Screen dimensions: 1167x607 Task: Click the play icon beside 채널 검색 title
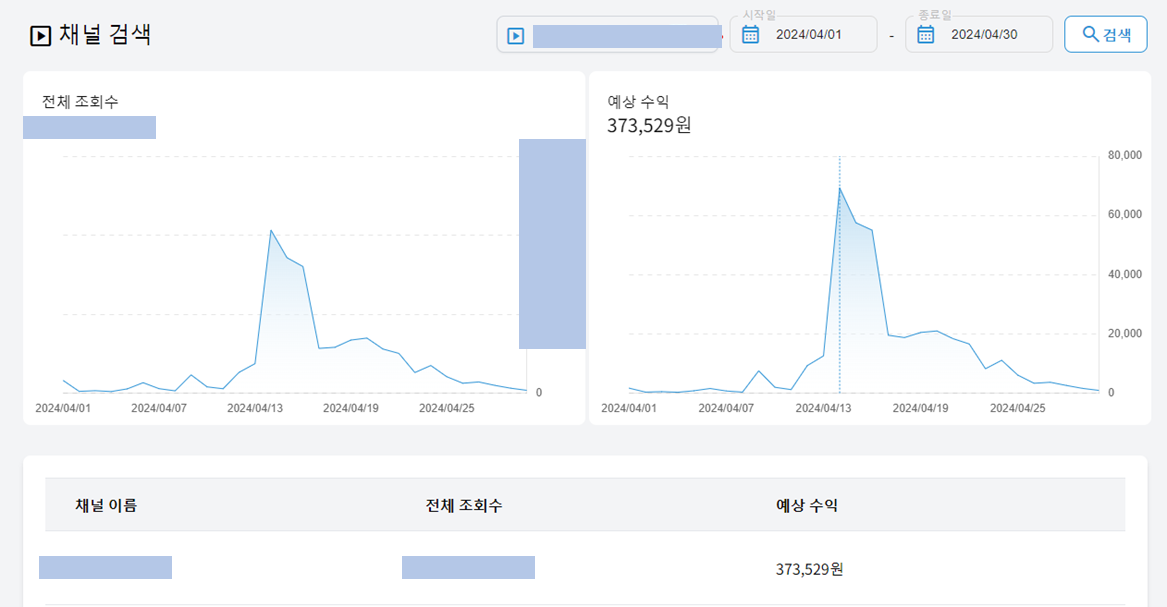[40, 36]
